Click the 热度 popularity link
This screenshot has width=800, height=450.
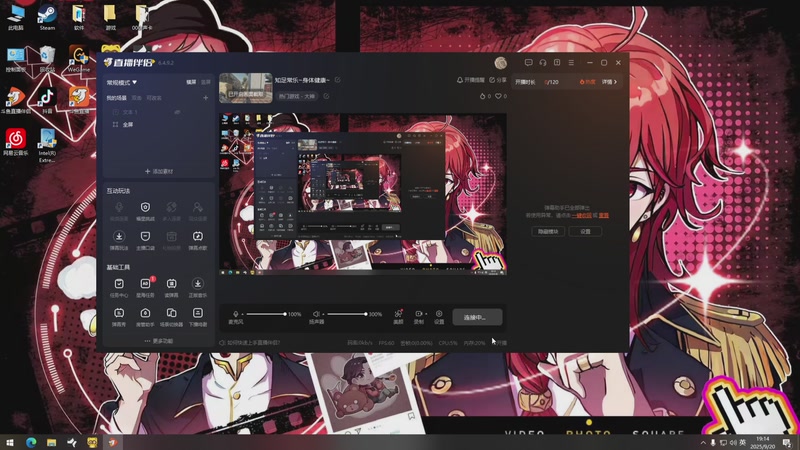587,82
